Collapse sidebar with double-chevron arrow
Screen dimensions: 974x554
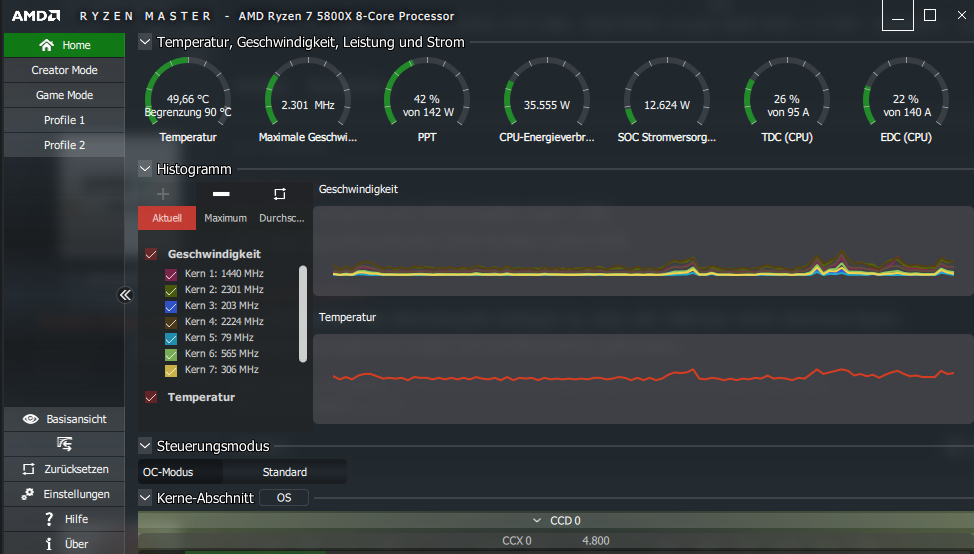125,295
